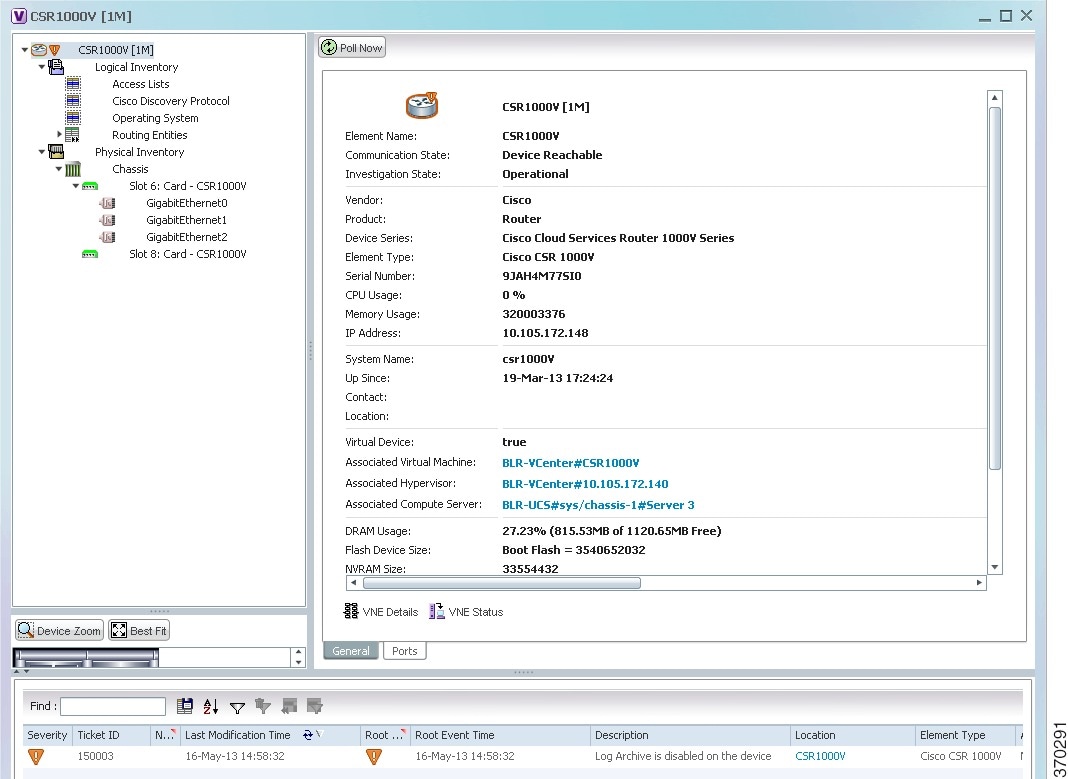Image resolution: width=1068 pixels, height=779 pixels.
Task: Switch to the Ports tab
Action: pos(405,651)
